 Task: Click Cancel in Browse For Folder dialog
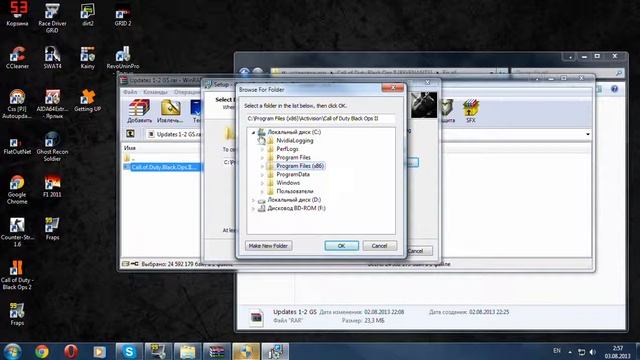[379, 246]
